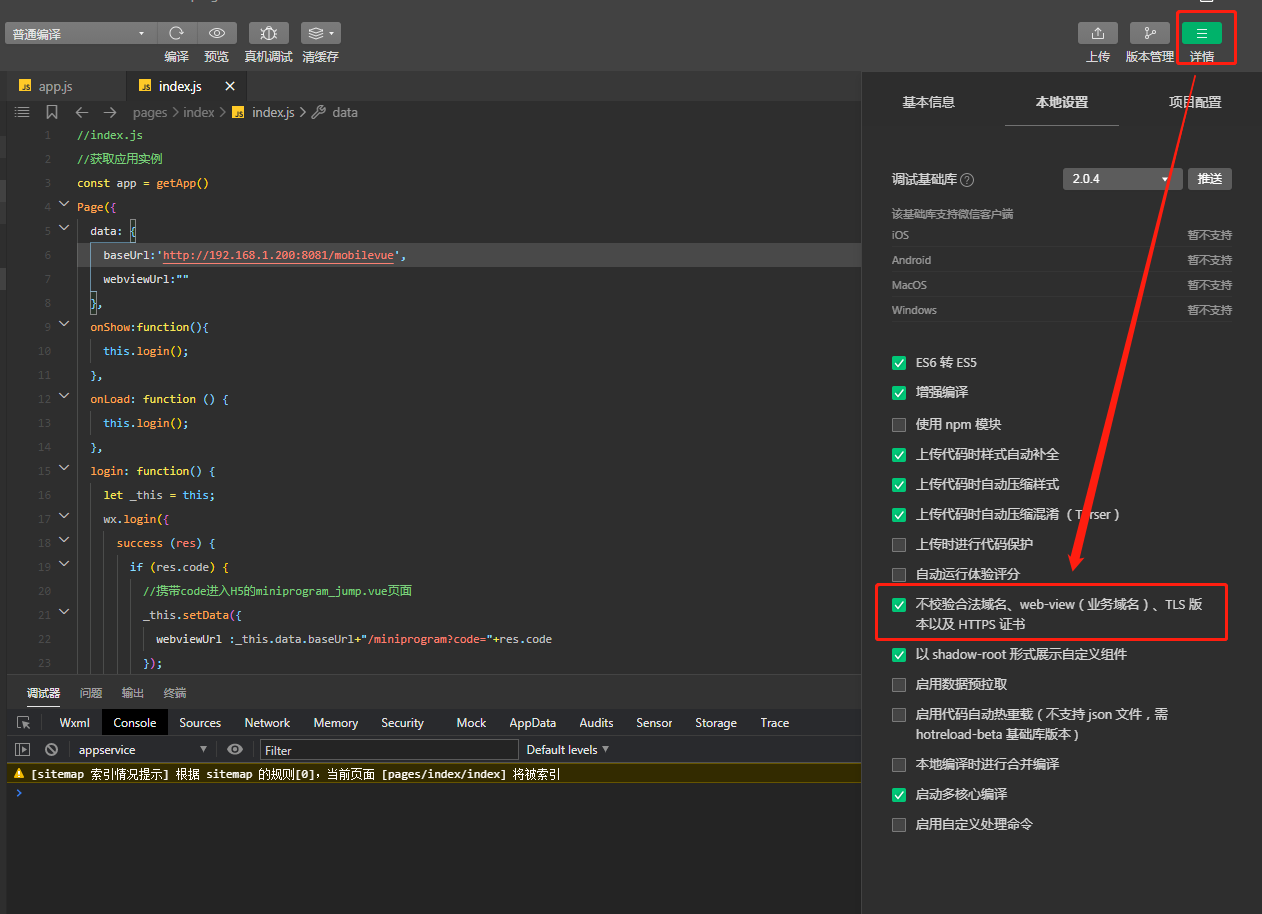
Task: Click the element inspector icon in devtools
Action: point(24,722)
